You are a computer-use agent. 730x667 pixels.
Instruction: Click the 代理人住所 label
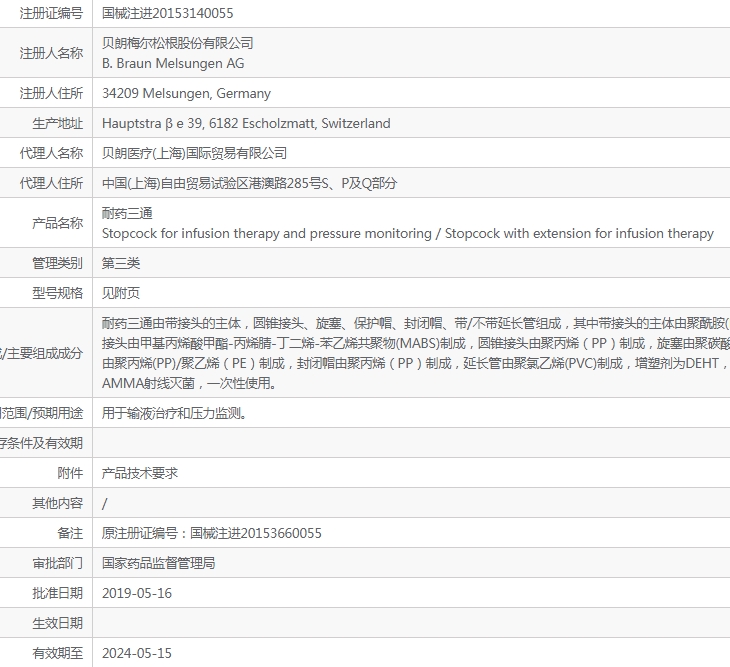click(51, 183)
